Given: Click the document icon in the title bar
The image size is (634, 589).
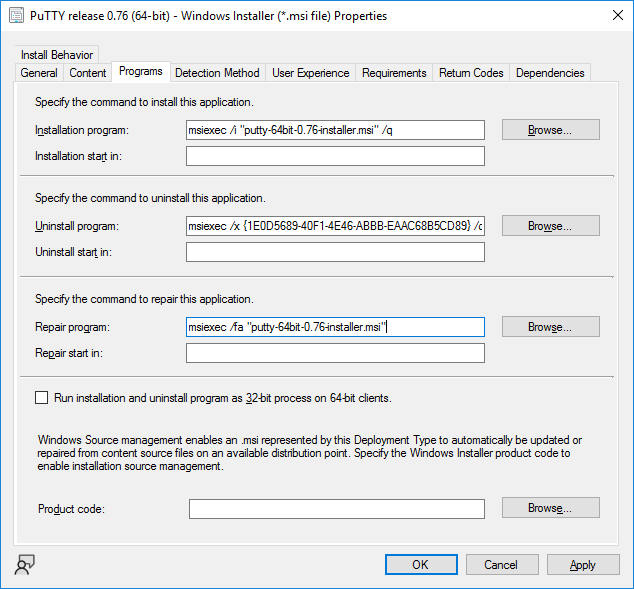Looking at the screenshot, I should [x=17, y=16].
